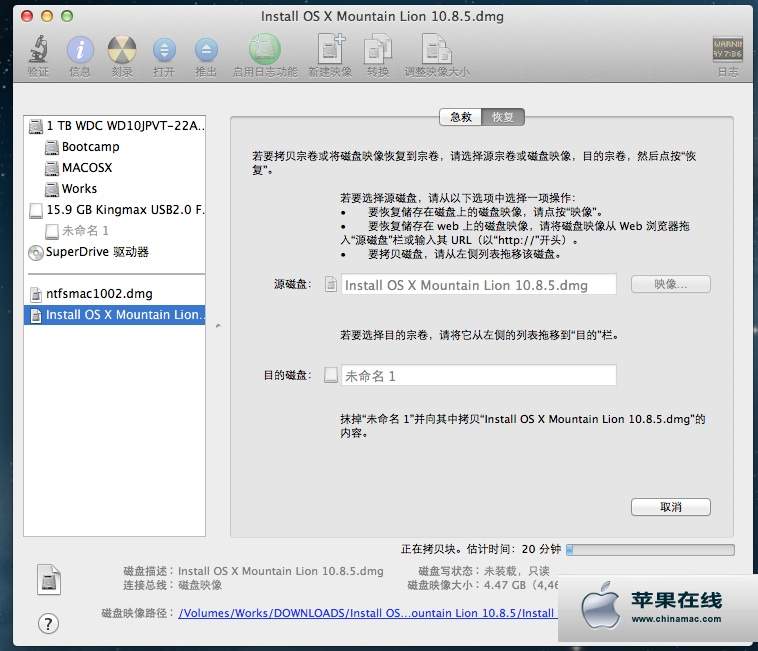Select ntfsmac1002.dmg in the sidebar

(115, 294)
